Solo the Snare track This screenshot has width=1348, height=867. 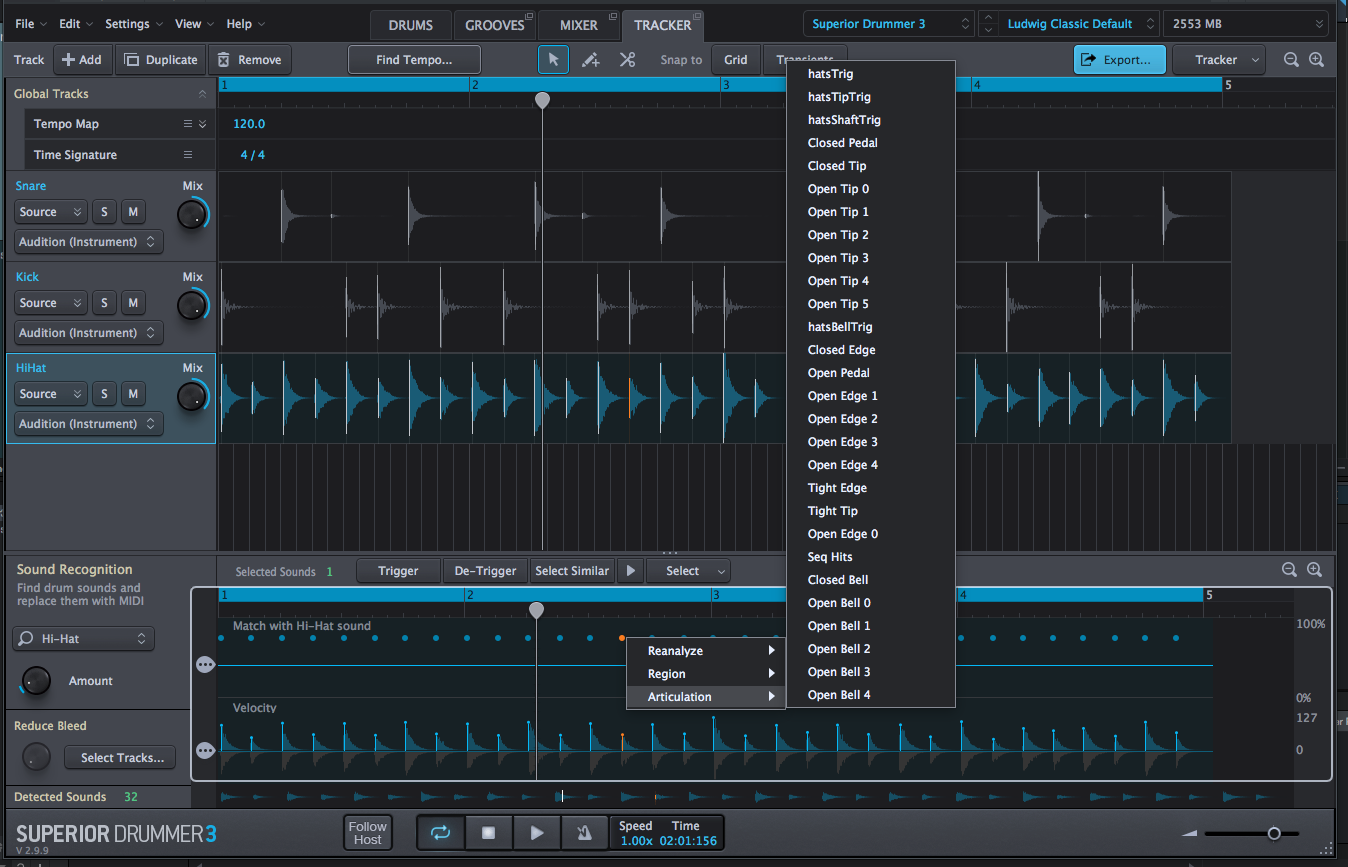pos(104,211)
